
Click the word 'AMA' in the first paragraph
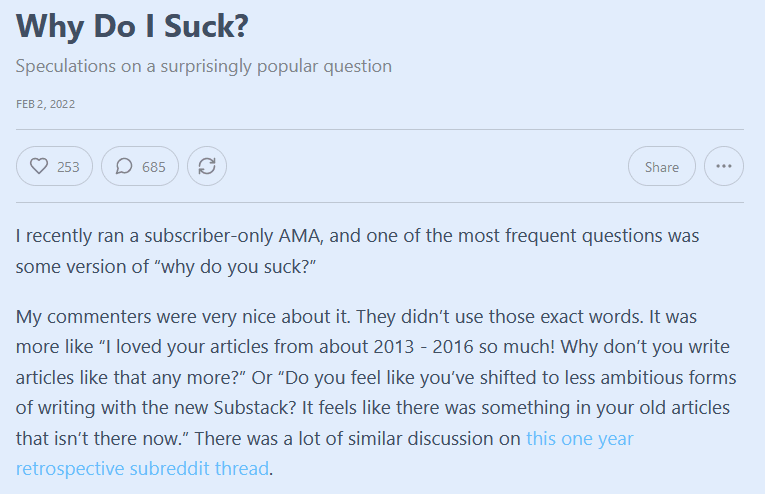tap(300, 236)
